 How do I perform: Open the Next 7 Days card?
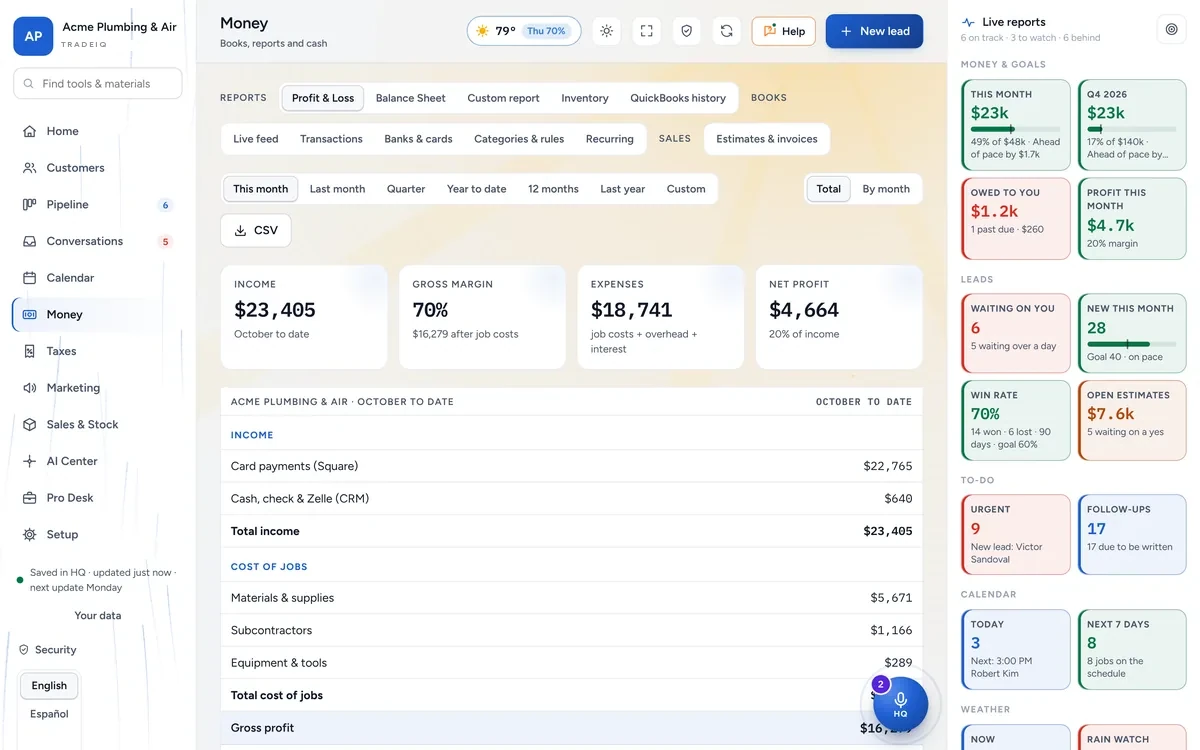[1132, 649]
